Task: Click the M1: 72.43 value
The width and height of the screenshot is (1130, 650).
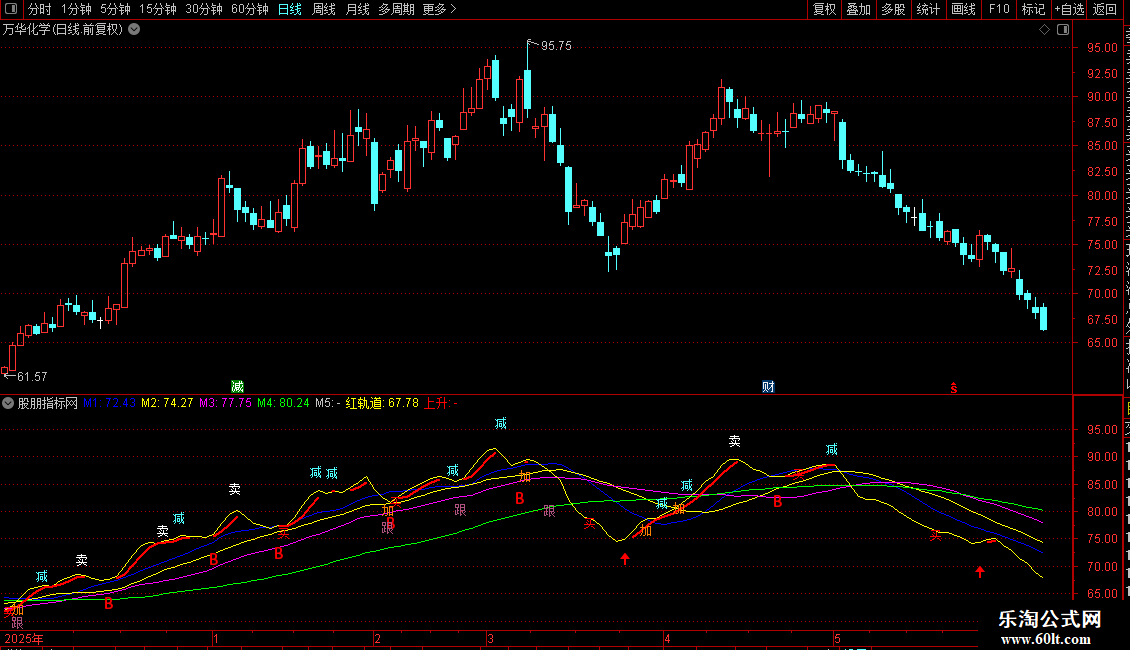Action: 109,404
